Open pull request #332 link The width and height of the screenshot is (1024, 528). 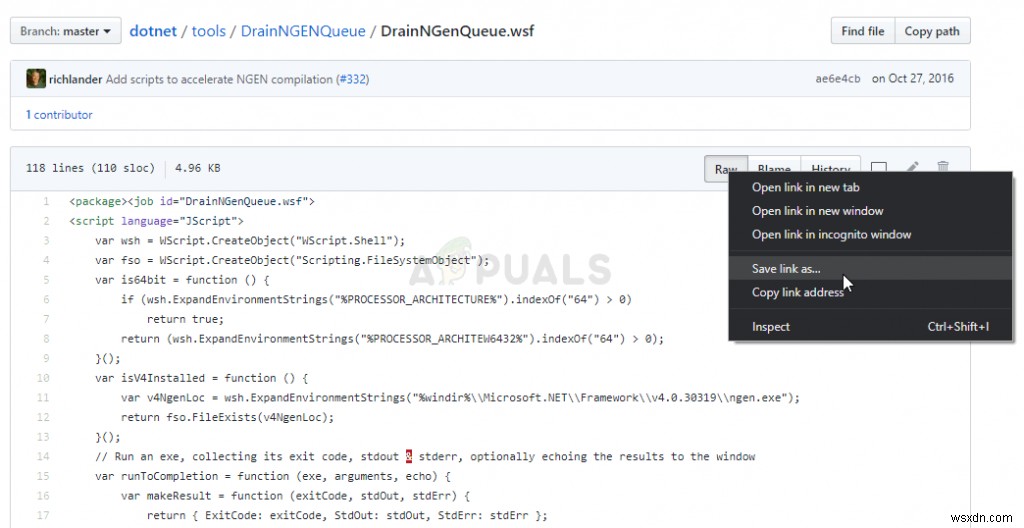353,79
